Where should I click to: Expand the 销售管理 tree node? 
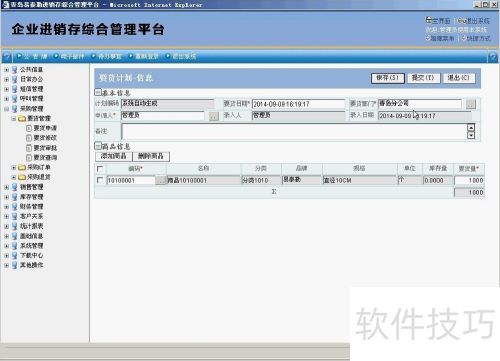coord(6,187)
